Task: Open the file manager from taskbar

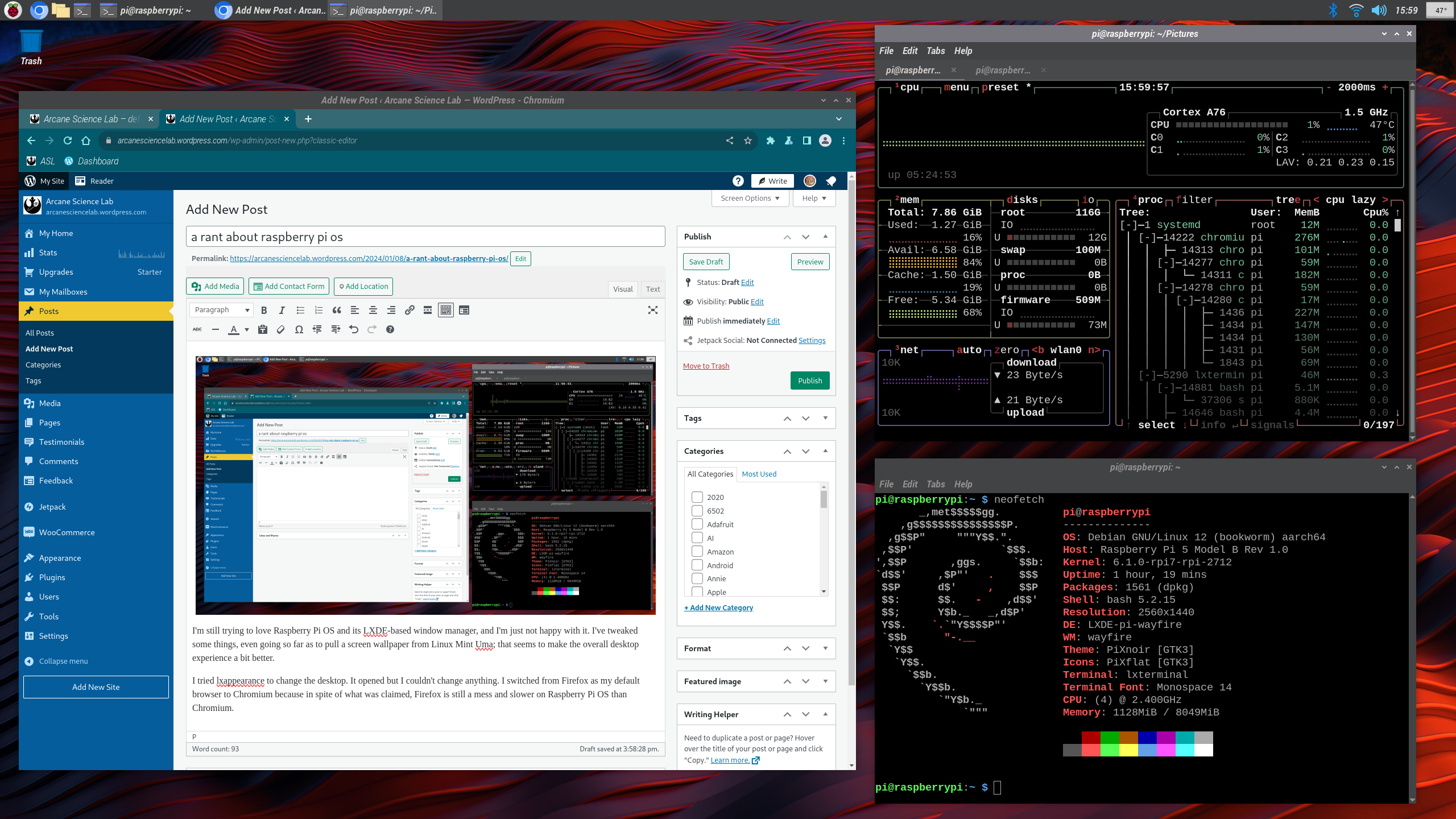Action: (60, 10)
